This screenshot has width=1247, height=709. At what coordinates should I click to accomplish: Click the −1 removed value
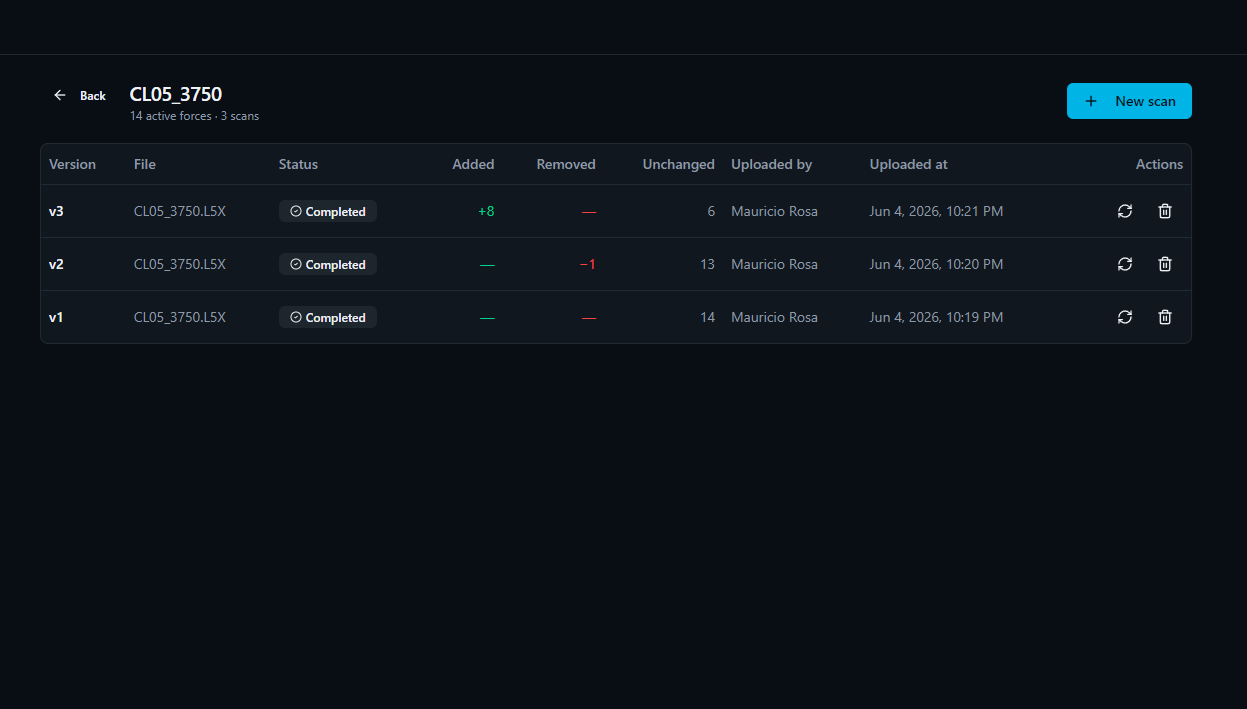tap(588, 264)
